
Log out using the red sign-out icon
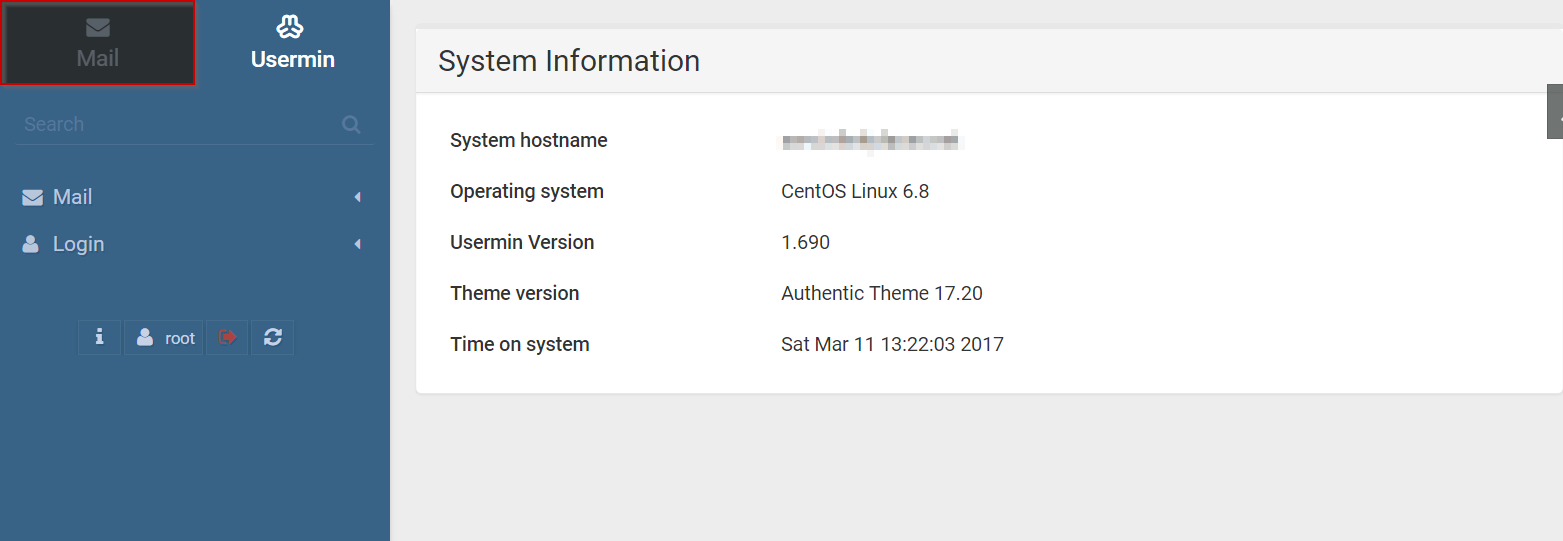click(227, 338)
